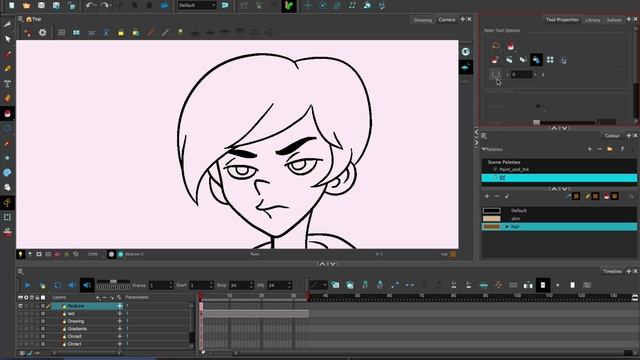Click the yellow padlock icon in Camera toolbar
The height and width of the screenshot is (360, 640).
pyautogui.click(x=121, y=33)
